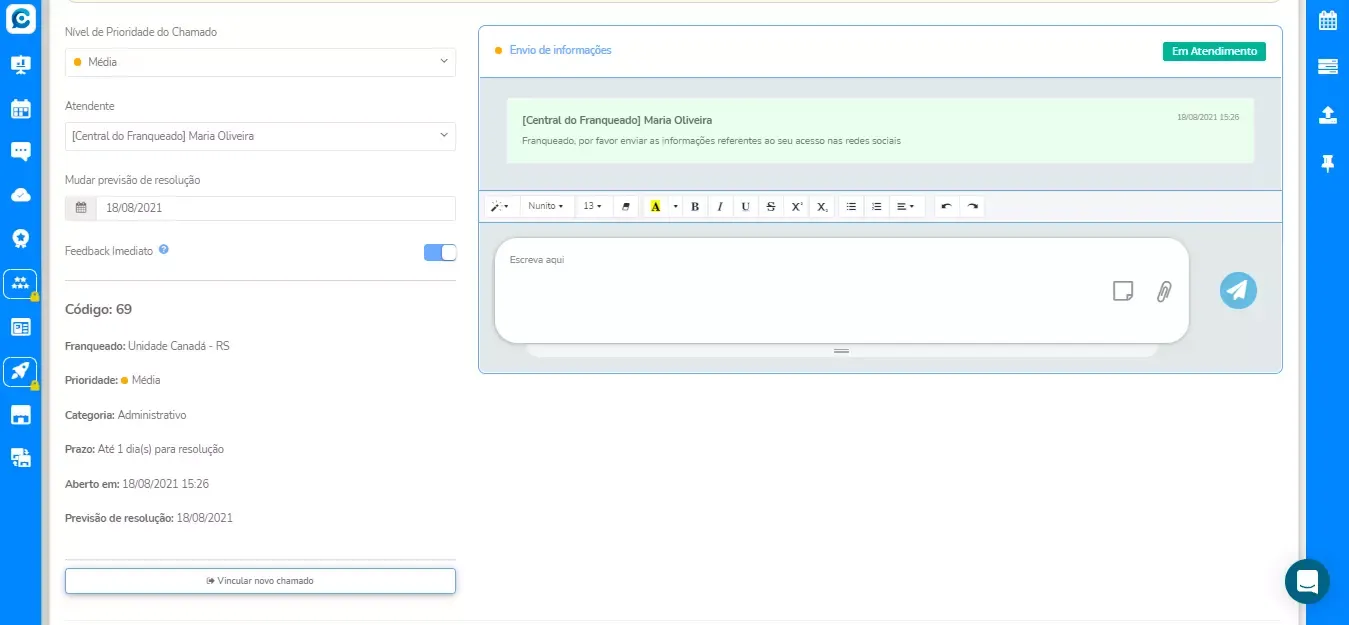Image resolution: width=1349 pixels, height=625 pixels.
Task: Insert an unordered bullet list
Action: [x=851, y=207]
